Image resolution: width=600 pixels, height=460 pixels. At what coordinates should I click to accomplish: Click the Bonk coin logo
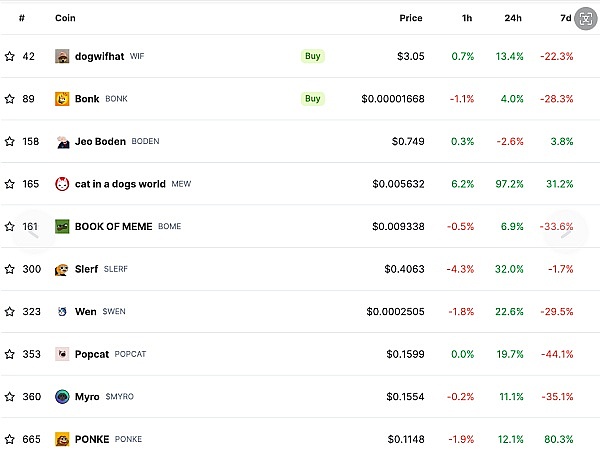pyautogui.click(x=62, y=99)
